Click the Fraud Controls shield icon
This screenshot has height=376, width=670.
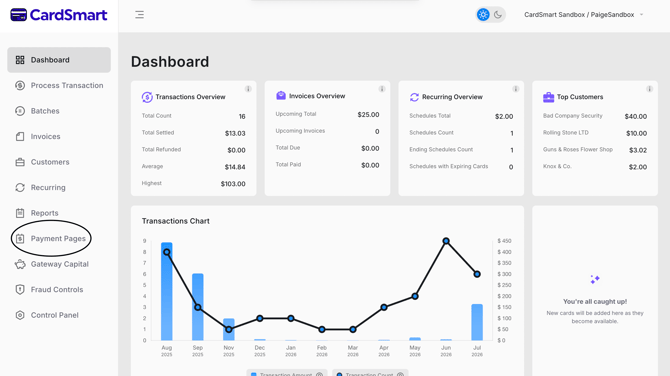coord(20,290)
